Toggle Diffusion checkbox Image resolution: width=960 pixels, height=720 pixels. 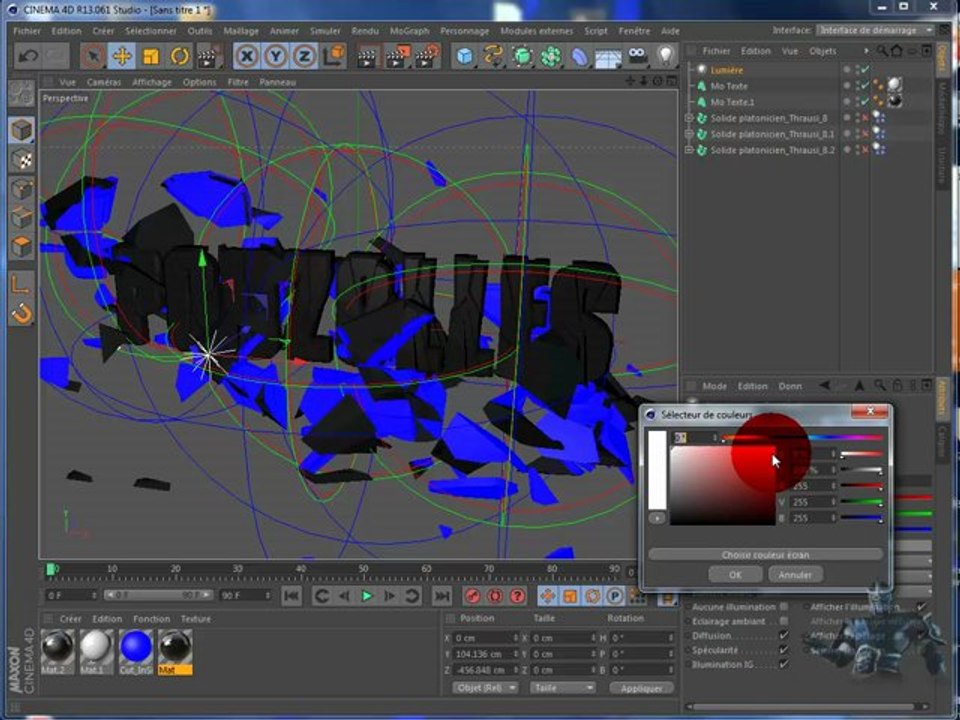(x=784, y=636)
